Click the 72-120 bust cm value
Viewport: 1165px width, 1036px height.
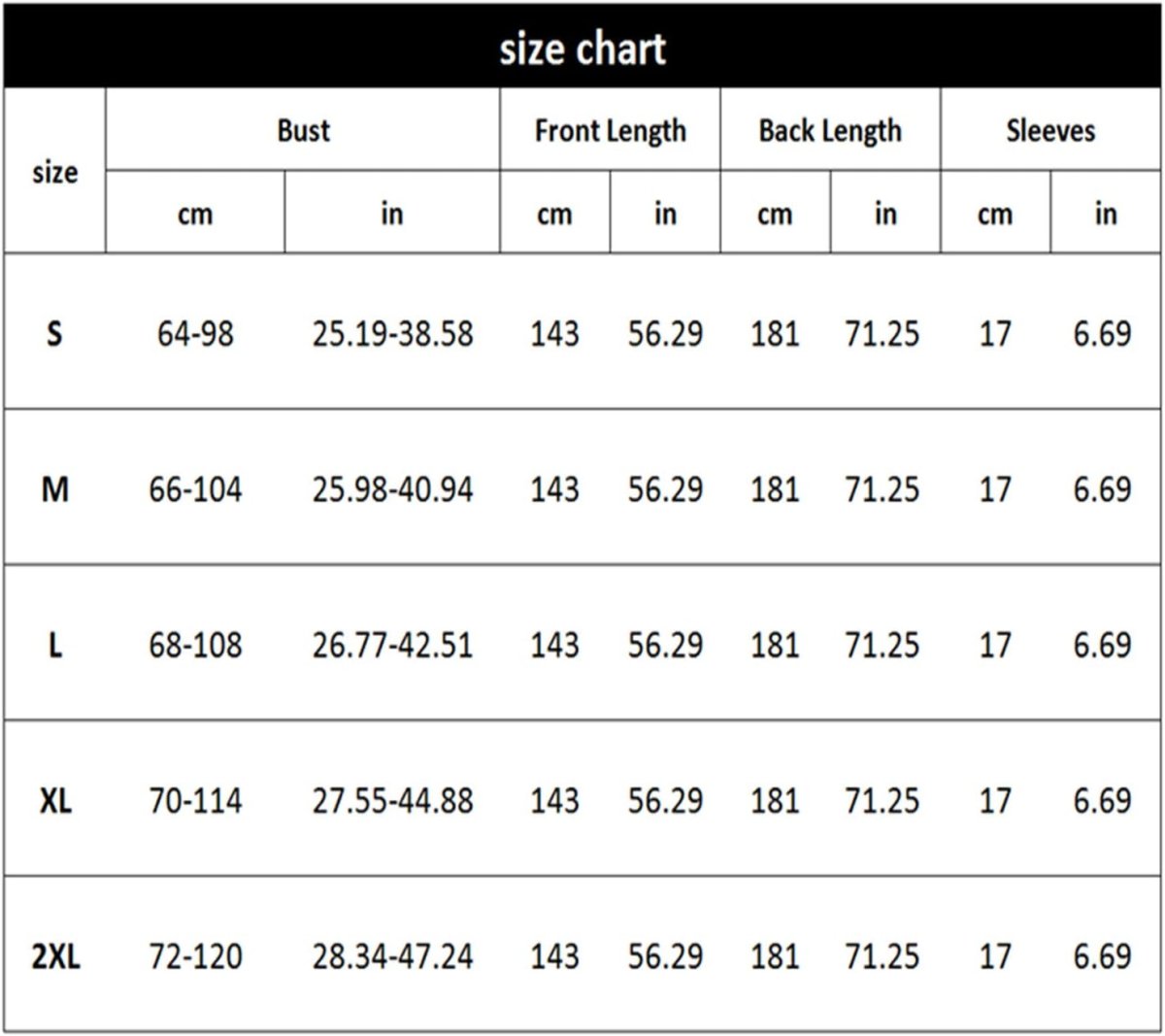coord(195,957)
